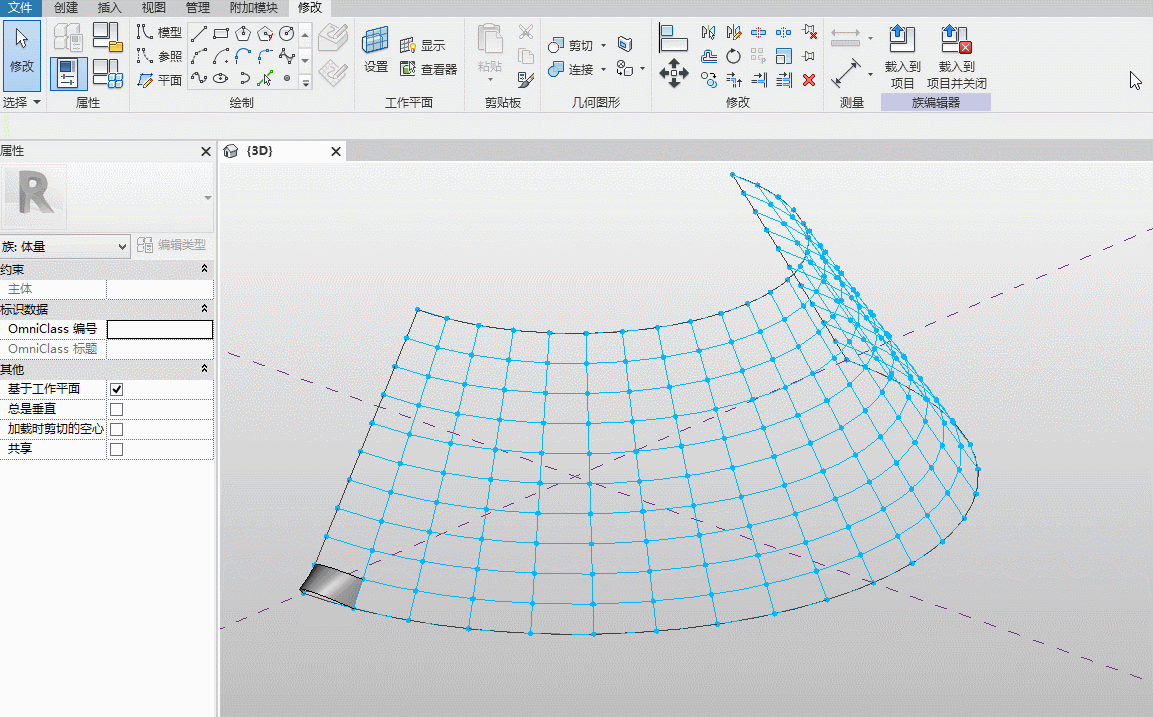Click the red Delete X icon
This screenshot has width=1153, height=717.
point(809,79)
